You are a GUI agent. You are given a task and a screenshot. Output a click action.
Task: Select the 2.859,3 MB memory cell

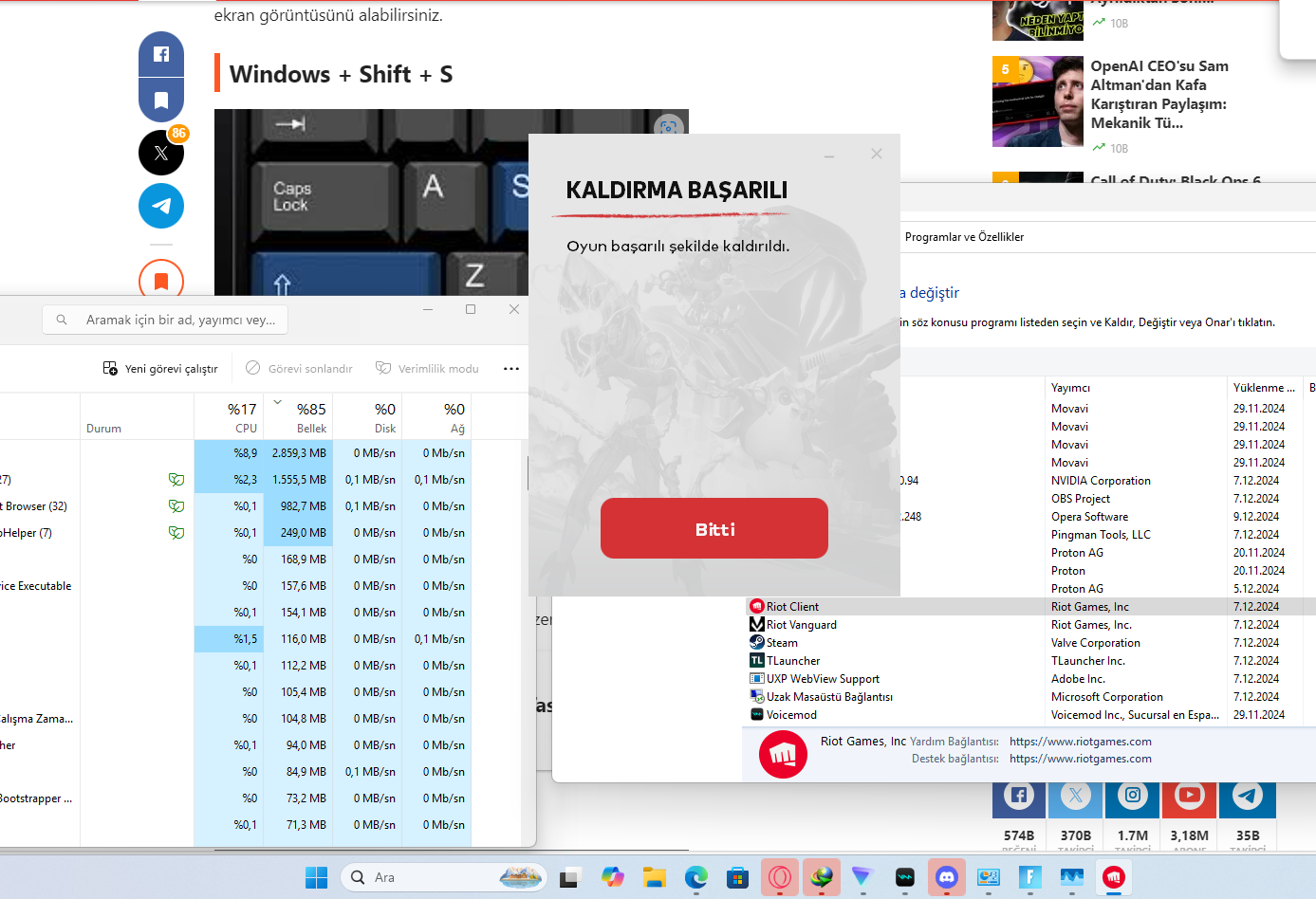298,453
